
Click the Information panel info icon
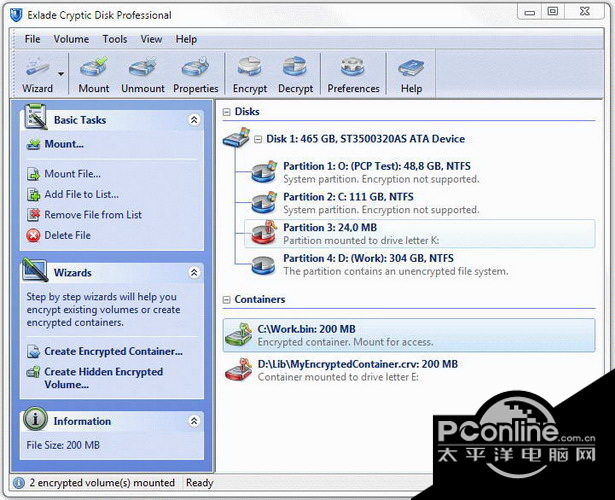[x=35, y=419]
